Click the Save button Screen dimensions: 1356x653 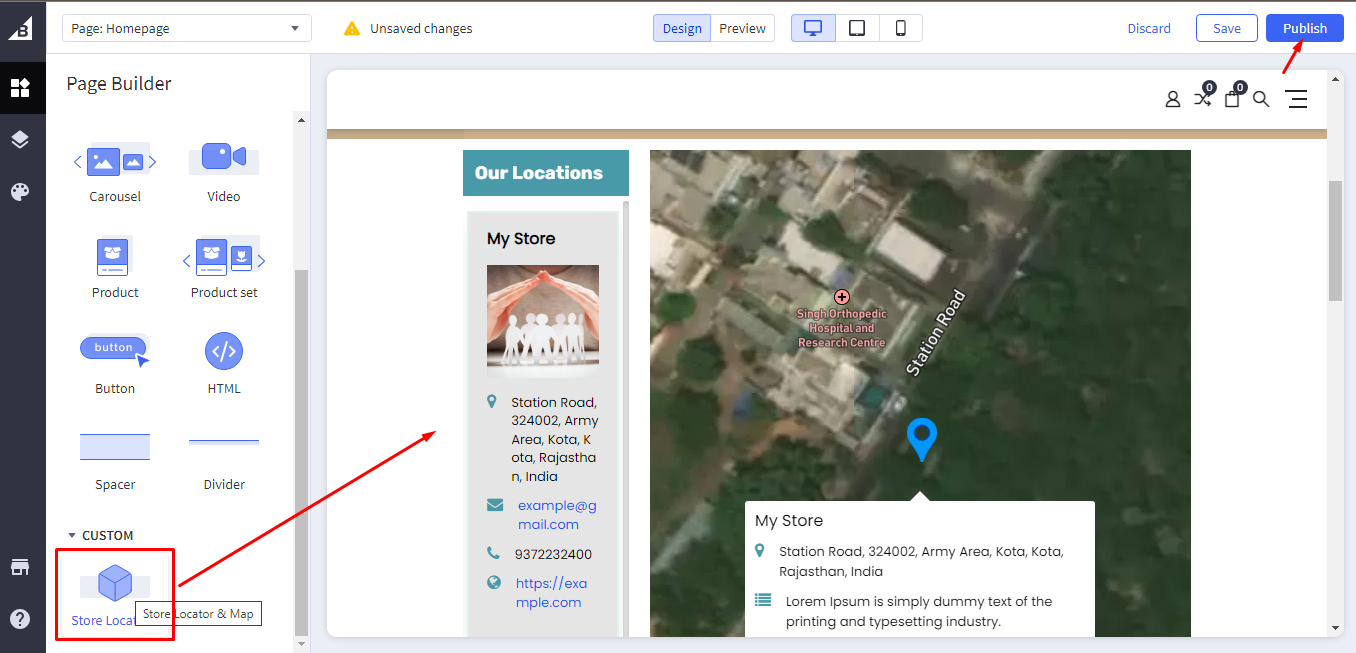1227,28
